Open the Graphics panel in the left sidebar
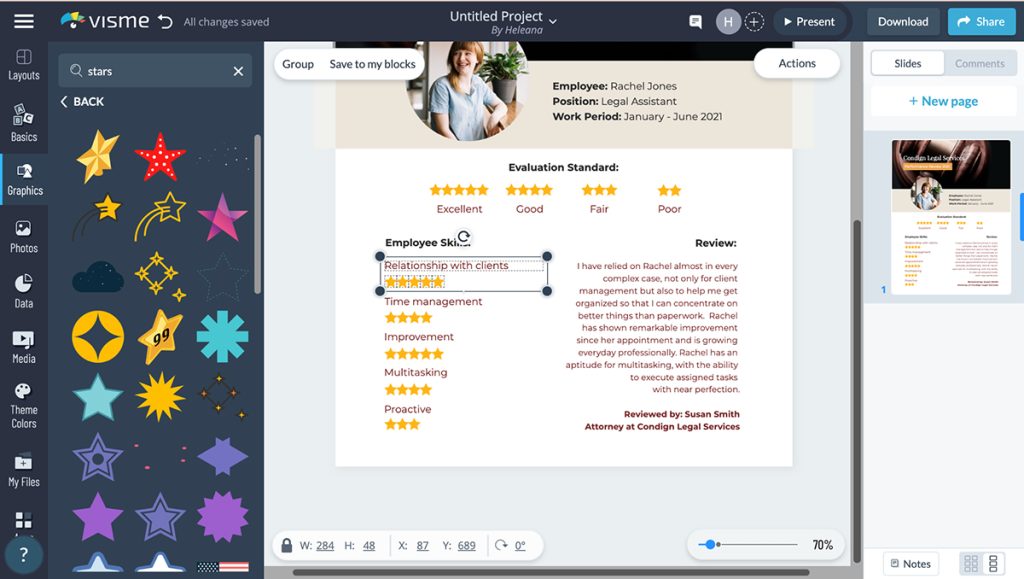 [x=23, y=178]
